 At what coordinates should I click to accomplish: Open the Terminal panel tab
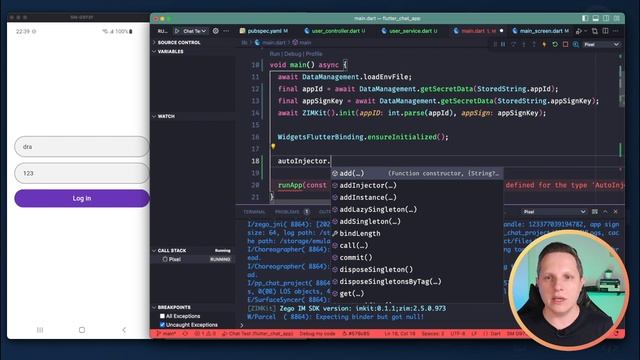tap(254, 212)
